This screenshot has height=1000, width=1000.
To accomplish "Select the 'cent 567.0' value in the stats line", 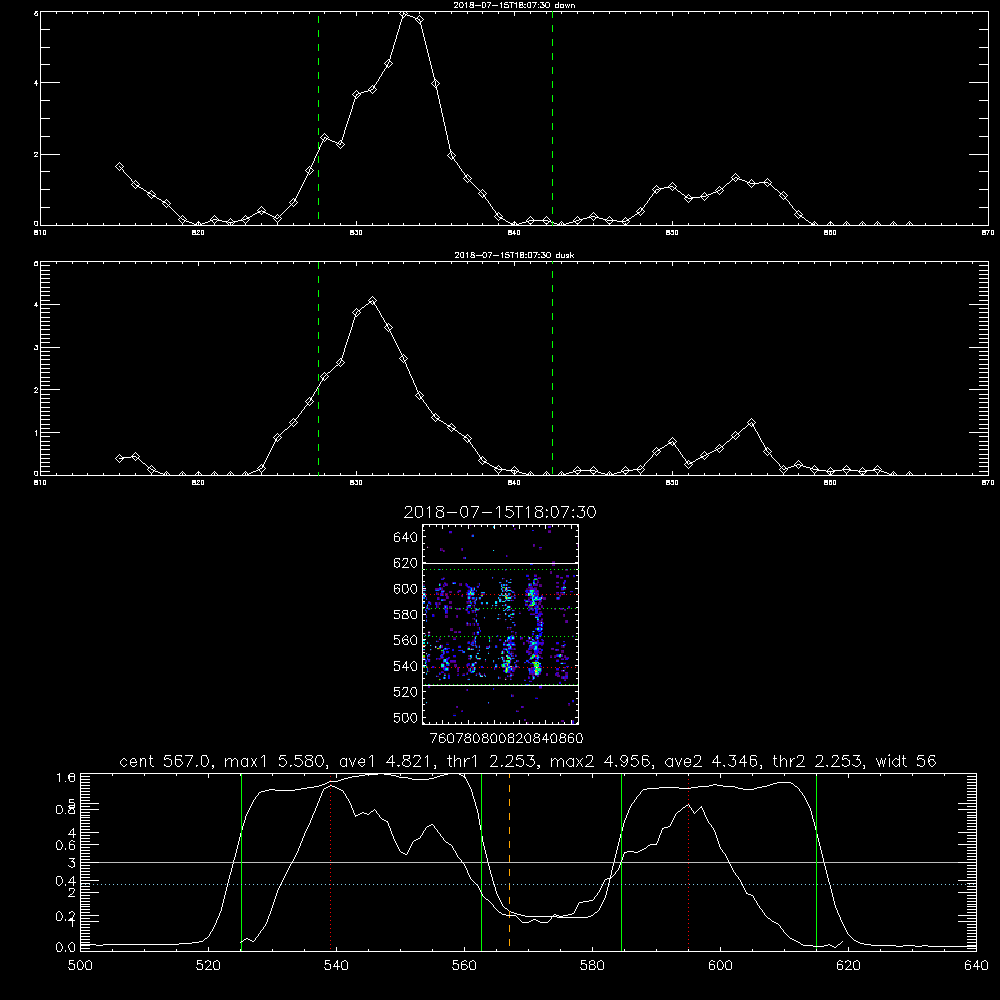I will click(165, 761).
